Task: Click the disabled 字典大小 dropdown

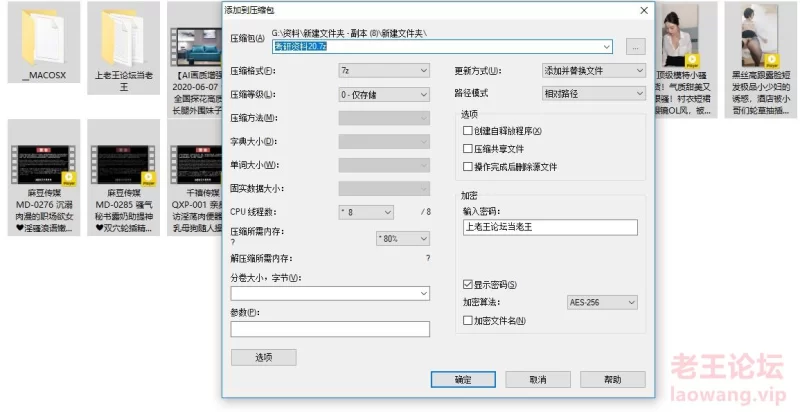Action: tap(384, 141)
